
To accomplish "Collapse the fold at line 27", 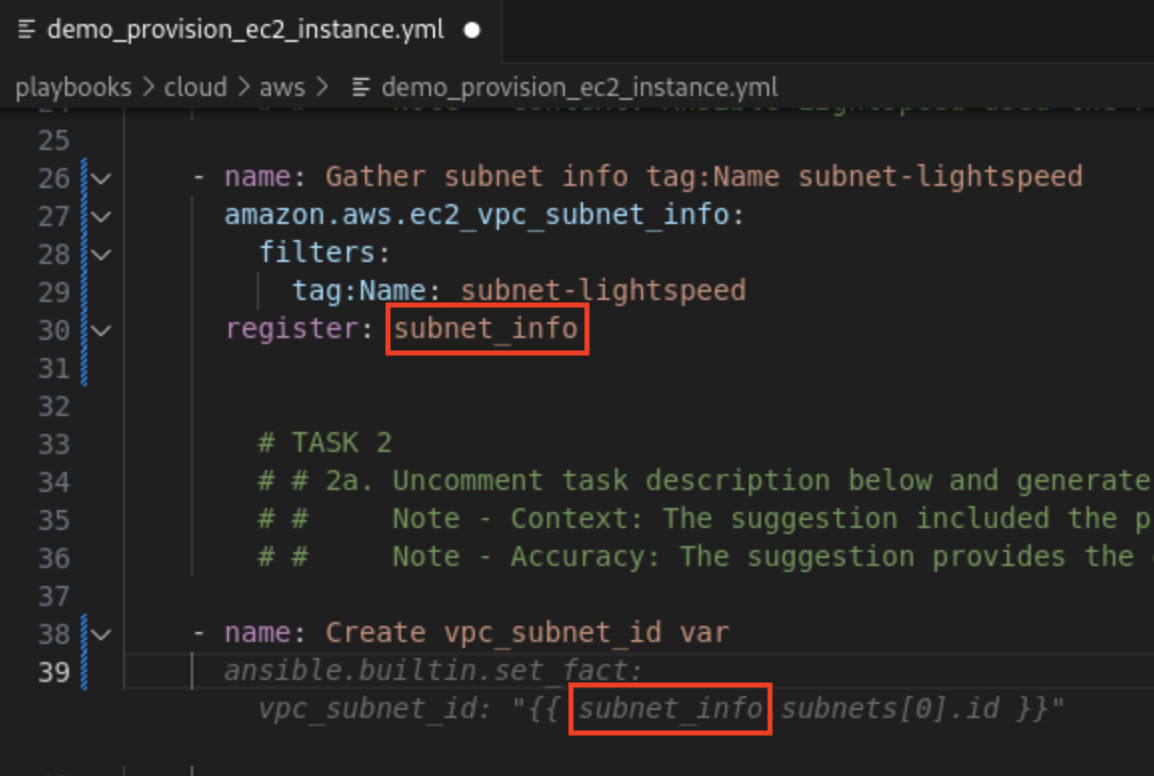I will [x=102, y=216].
